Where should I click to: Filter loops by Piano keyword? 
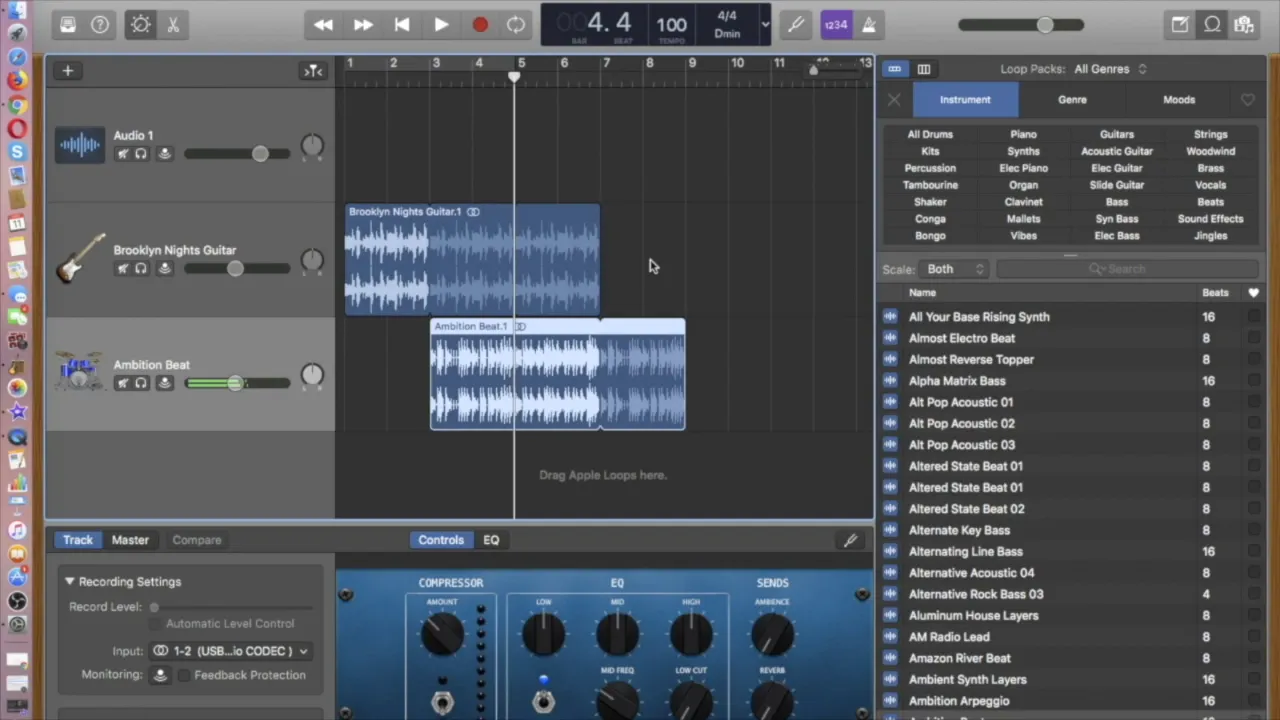[x=1023, y=134]
